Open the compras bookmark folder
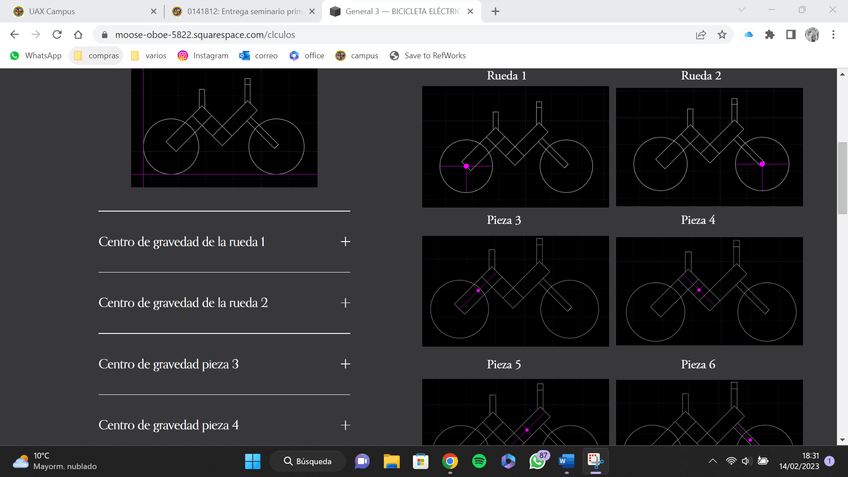 [96, 56]
